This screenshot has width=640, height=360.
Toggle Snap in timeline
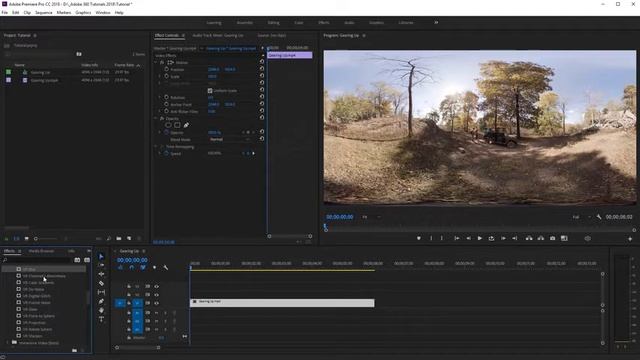[x=131, y=268]
